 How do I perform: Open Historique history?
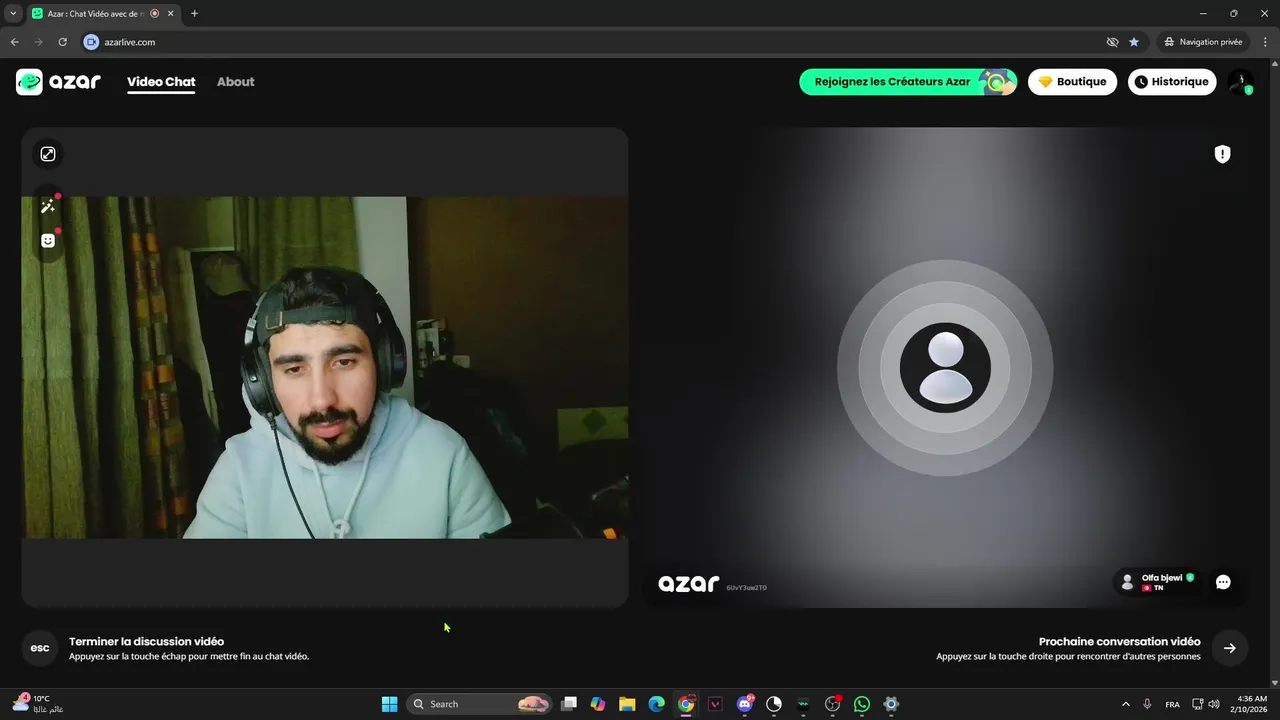click(1172, 82)
